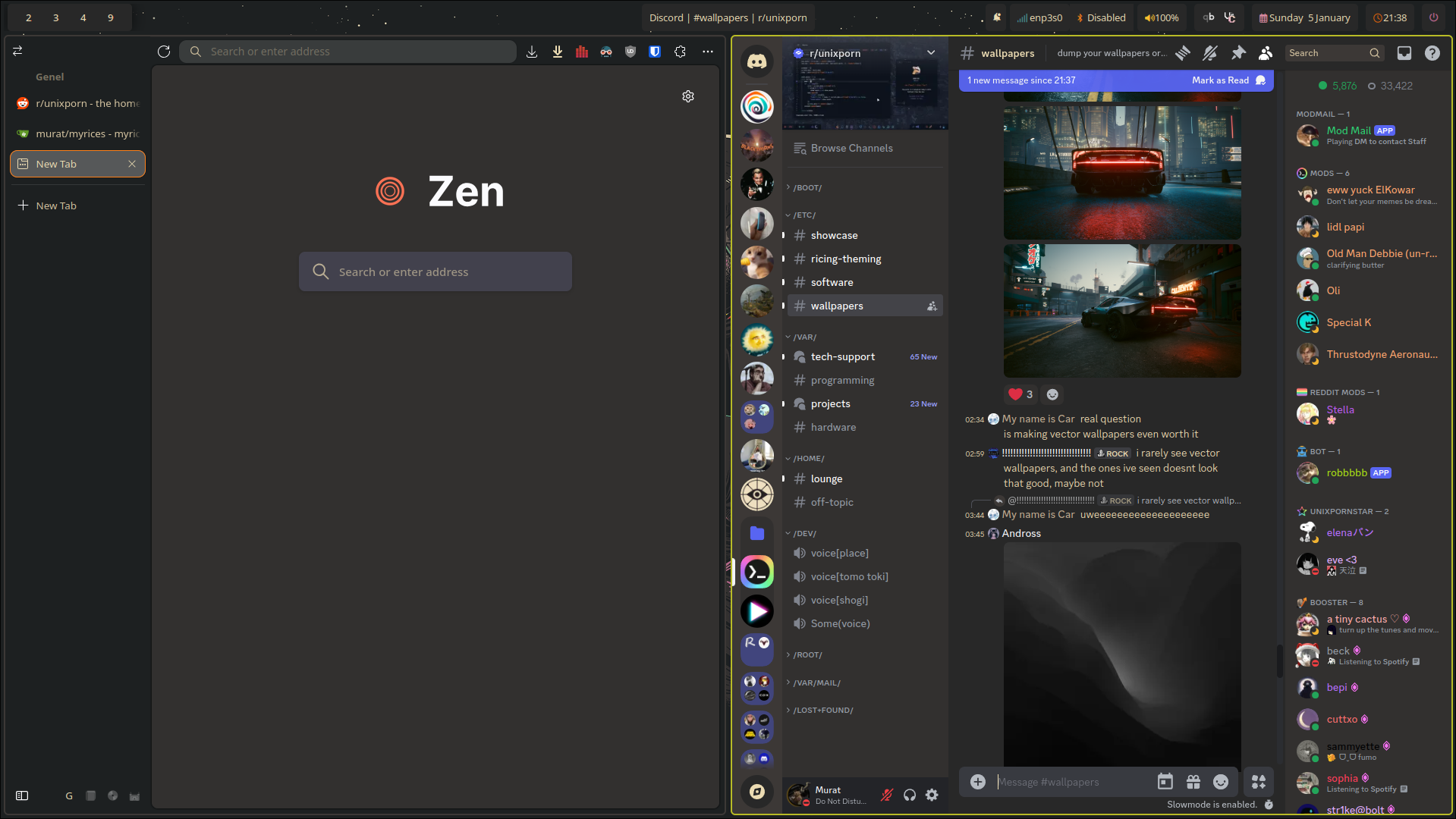
Task: Collapse the /HOME/ channel category
Action: [808, 459]
